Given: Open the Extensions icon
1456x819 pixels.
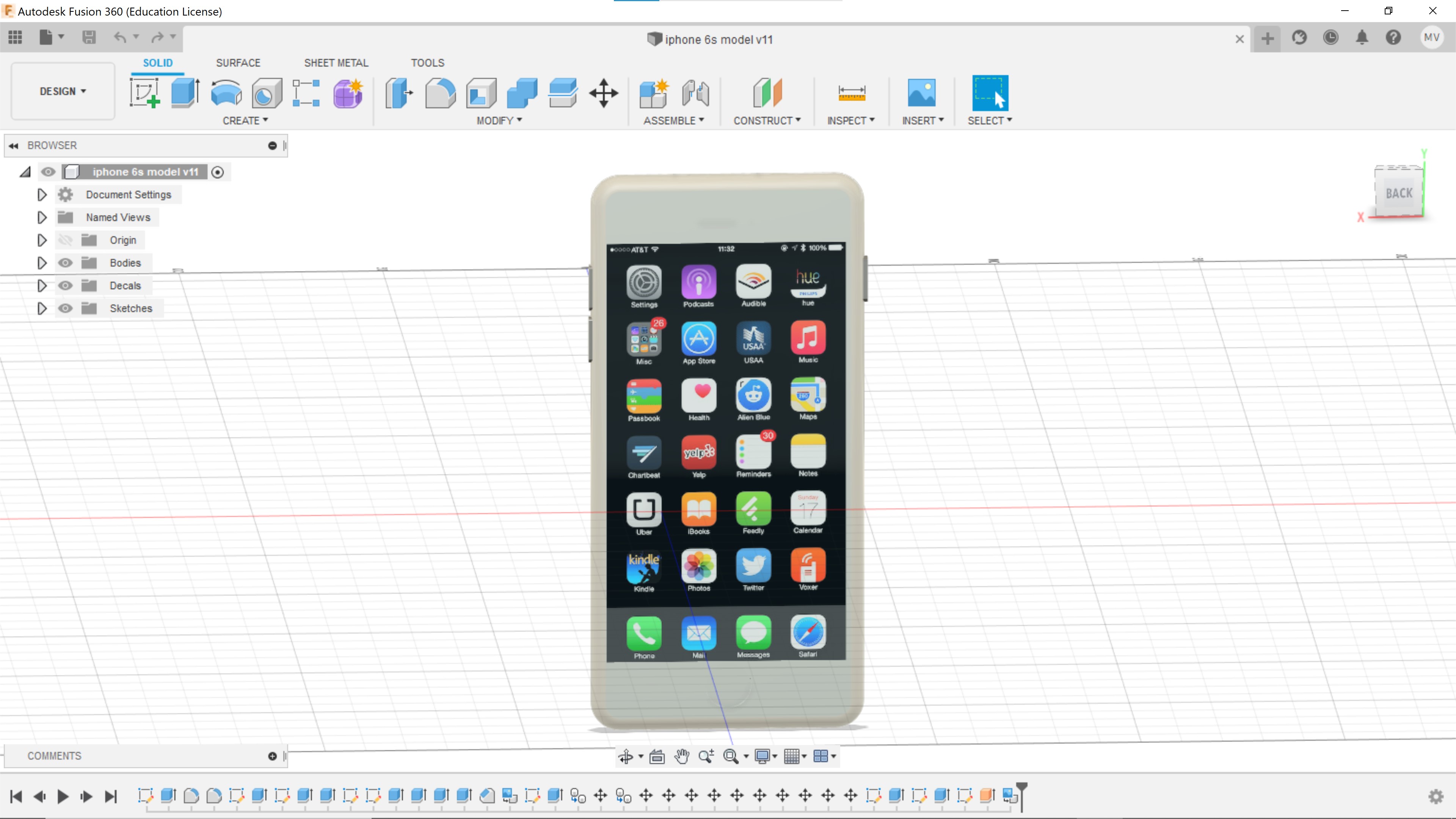Looking at the screenshot, I should pos(1299,37).
